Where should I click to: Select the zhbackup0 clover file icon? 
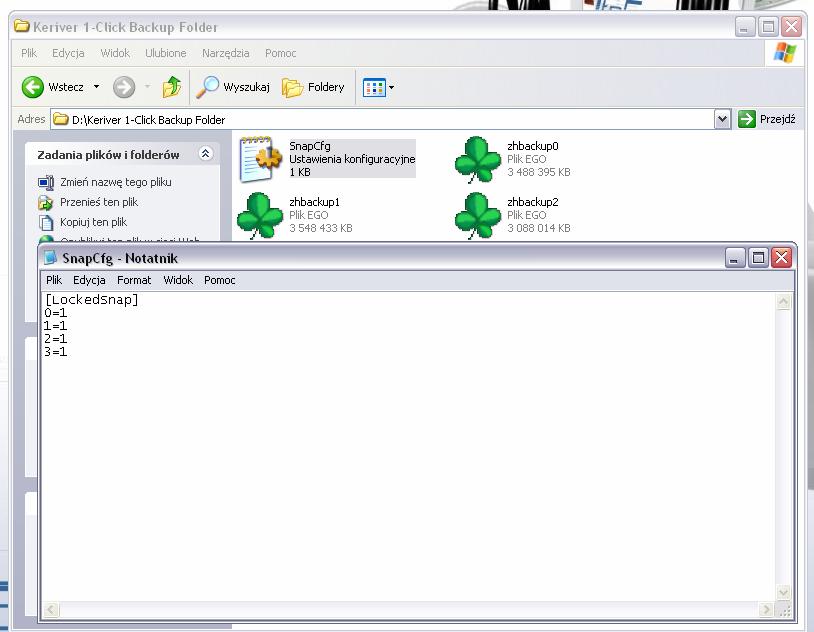478,160
